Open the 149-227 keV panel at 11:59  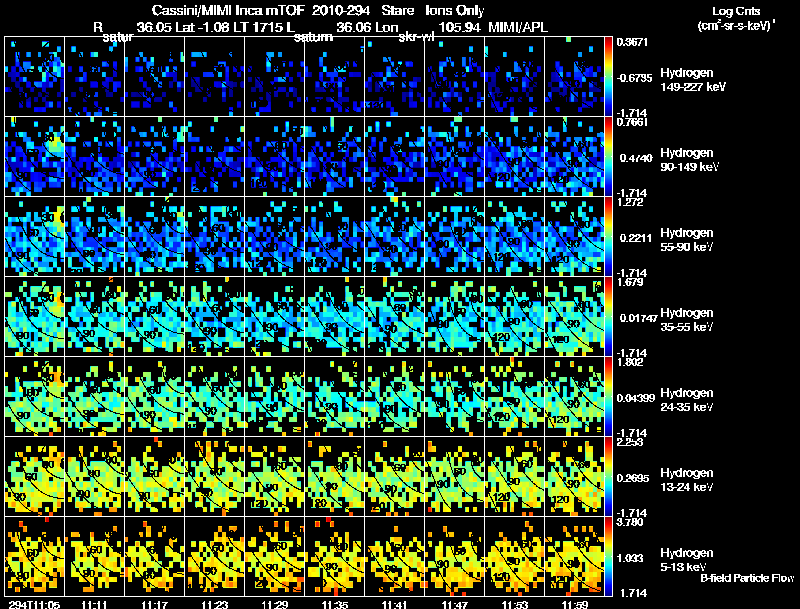click(574, 77)
